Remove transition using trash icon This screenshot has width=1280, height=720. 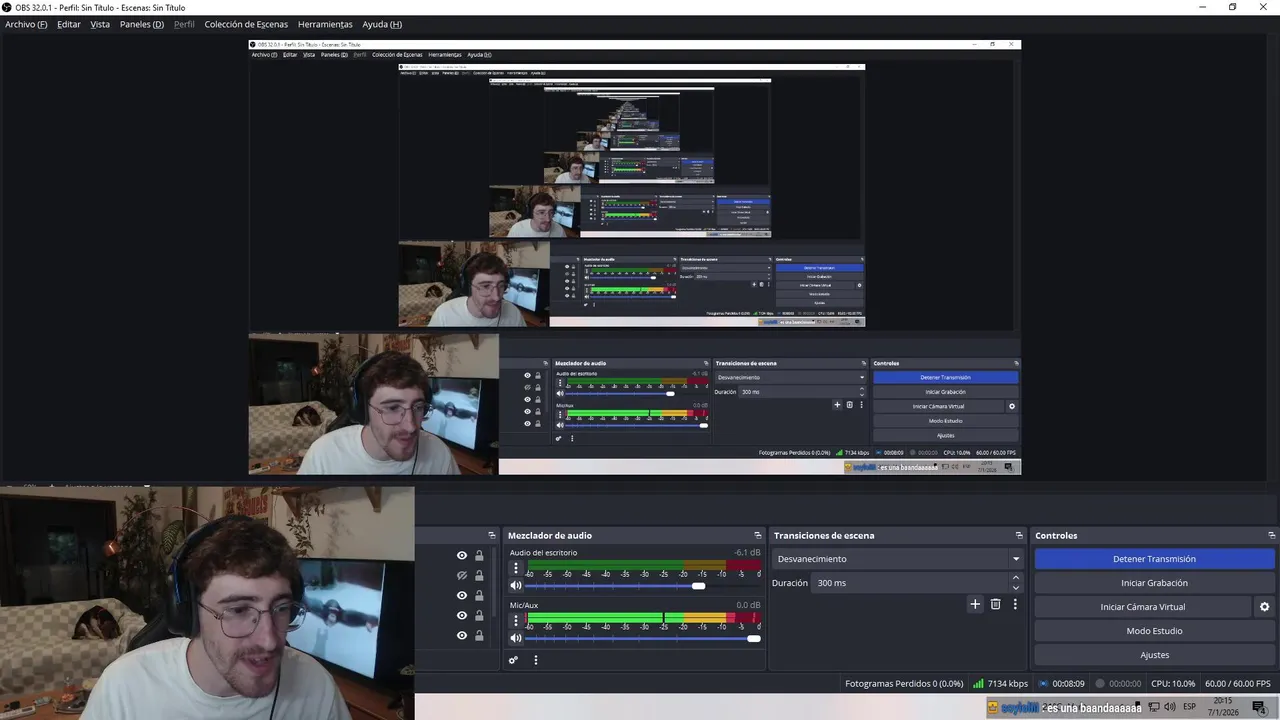pos(995,604)
